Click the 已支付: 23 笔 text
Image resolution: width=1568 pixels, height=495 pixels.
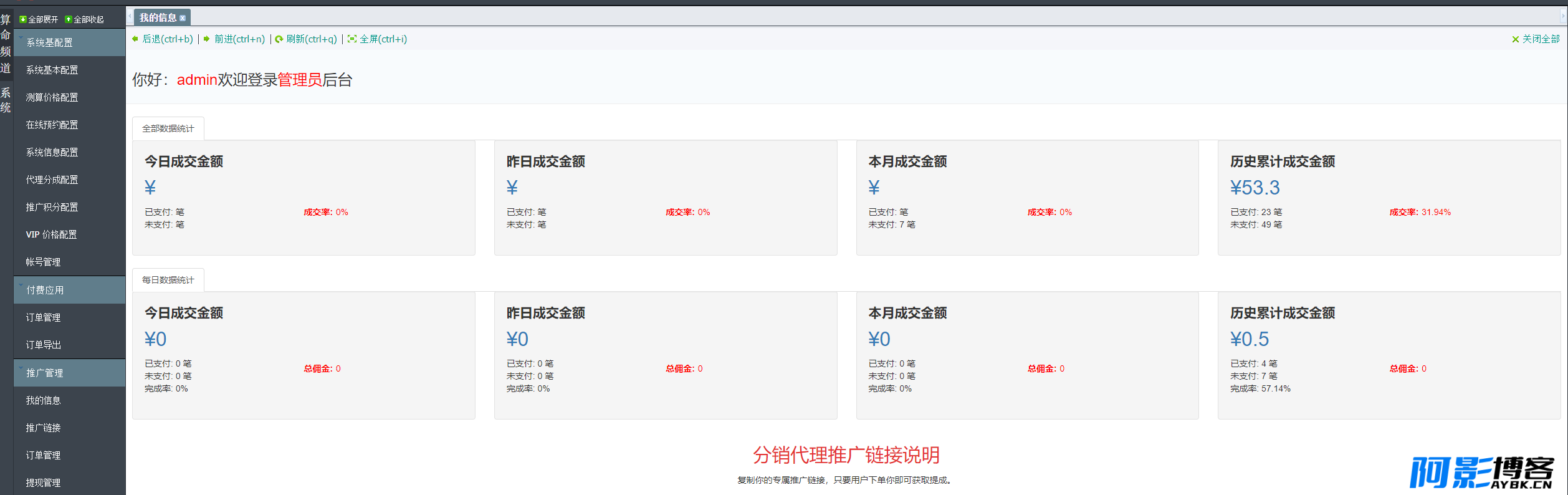[x=1256, y=212]
